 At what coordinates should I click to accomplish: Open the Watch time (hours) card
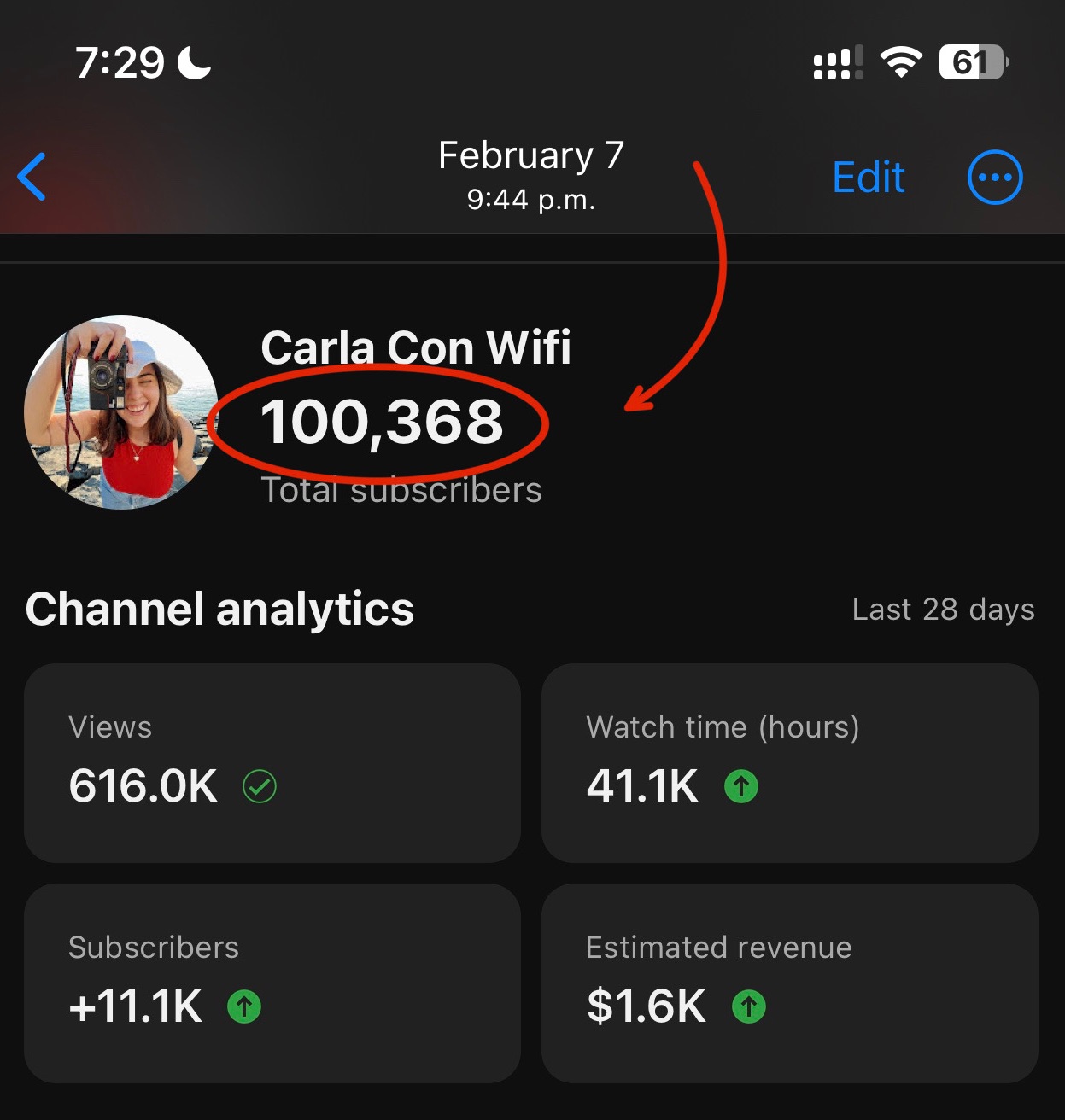click(x=790, y=763)
